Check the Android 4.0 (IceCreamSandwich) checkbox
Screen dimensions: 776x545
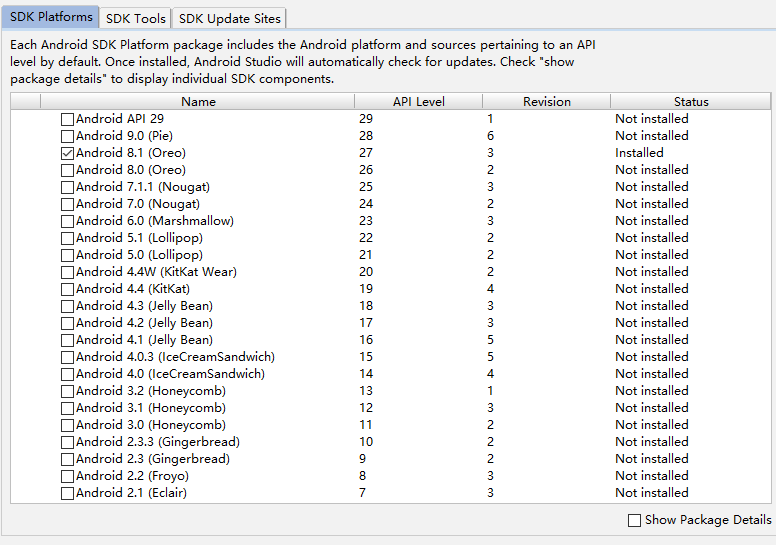coord(67,374)
